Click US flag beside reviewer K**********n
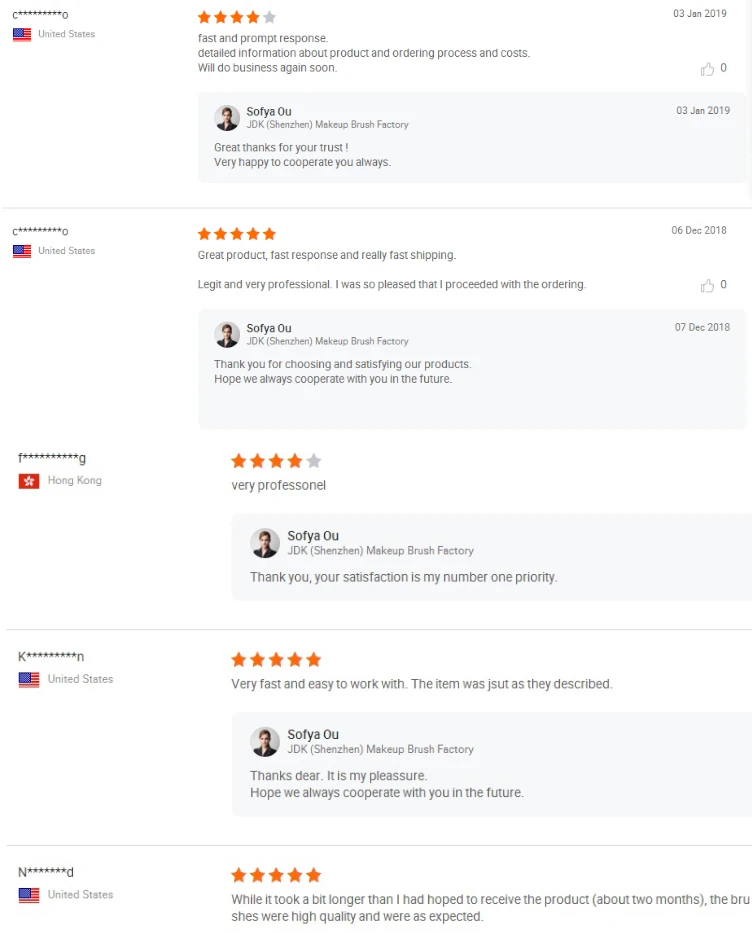Viewport: 752px width, 933px height. pyautogui.click(x=29, y=679)
